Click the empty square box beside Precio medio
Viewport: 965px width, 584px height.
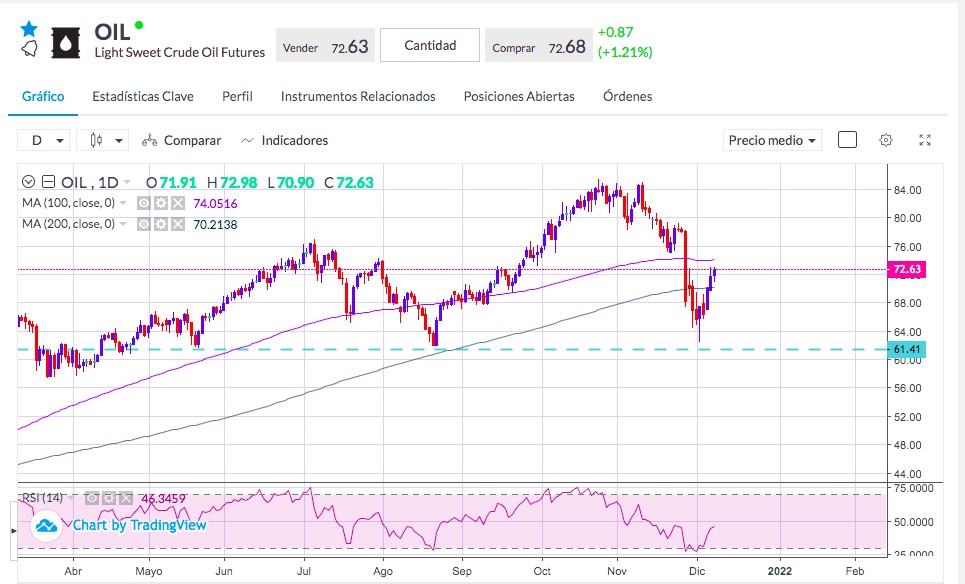click(x=847, y=140)
